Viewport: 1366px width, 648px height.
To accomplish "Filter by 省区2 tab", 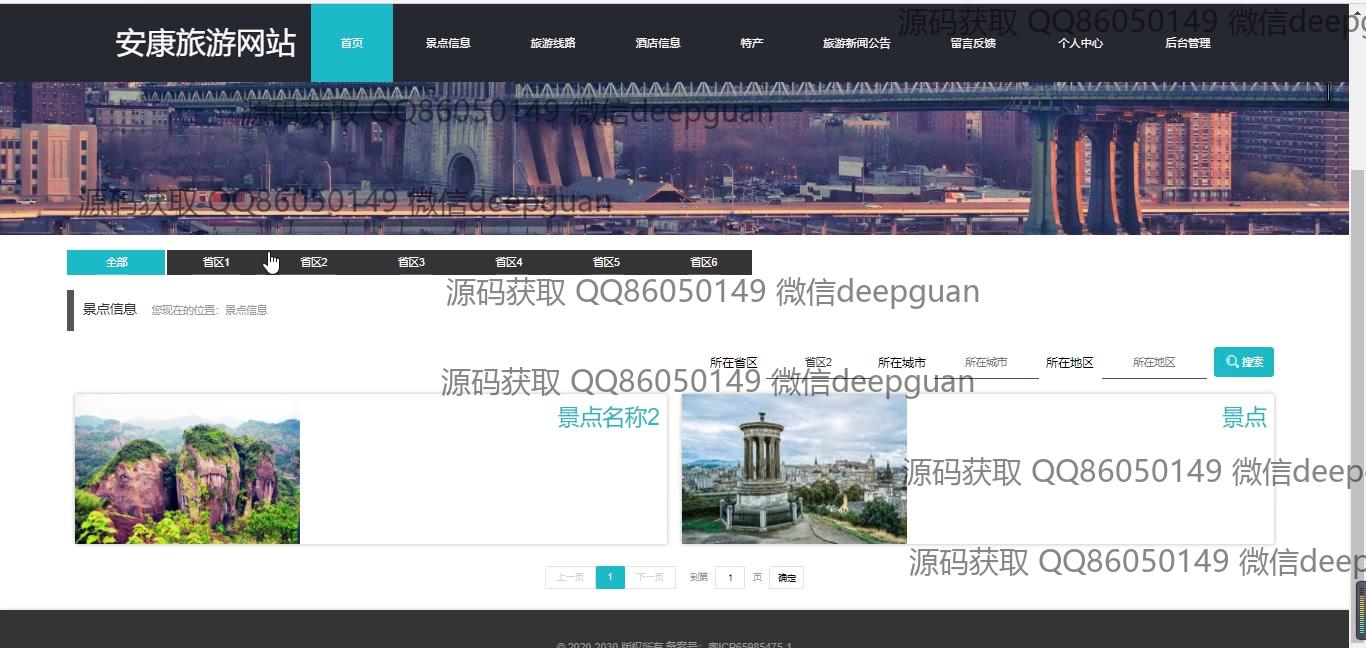I will [x=314, y=262].
